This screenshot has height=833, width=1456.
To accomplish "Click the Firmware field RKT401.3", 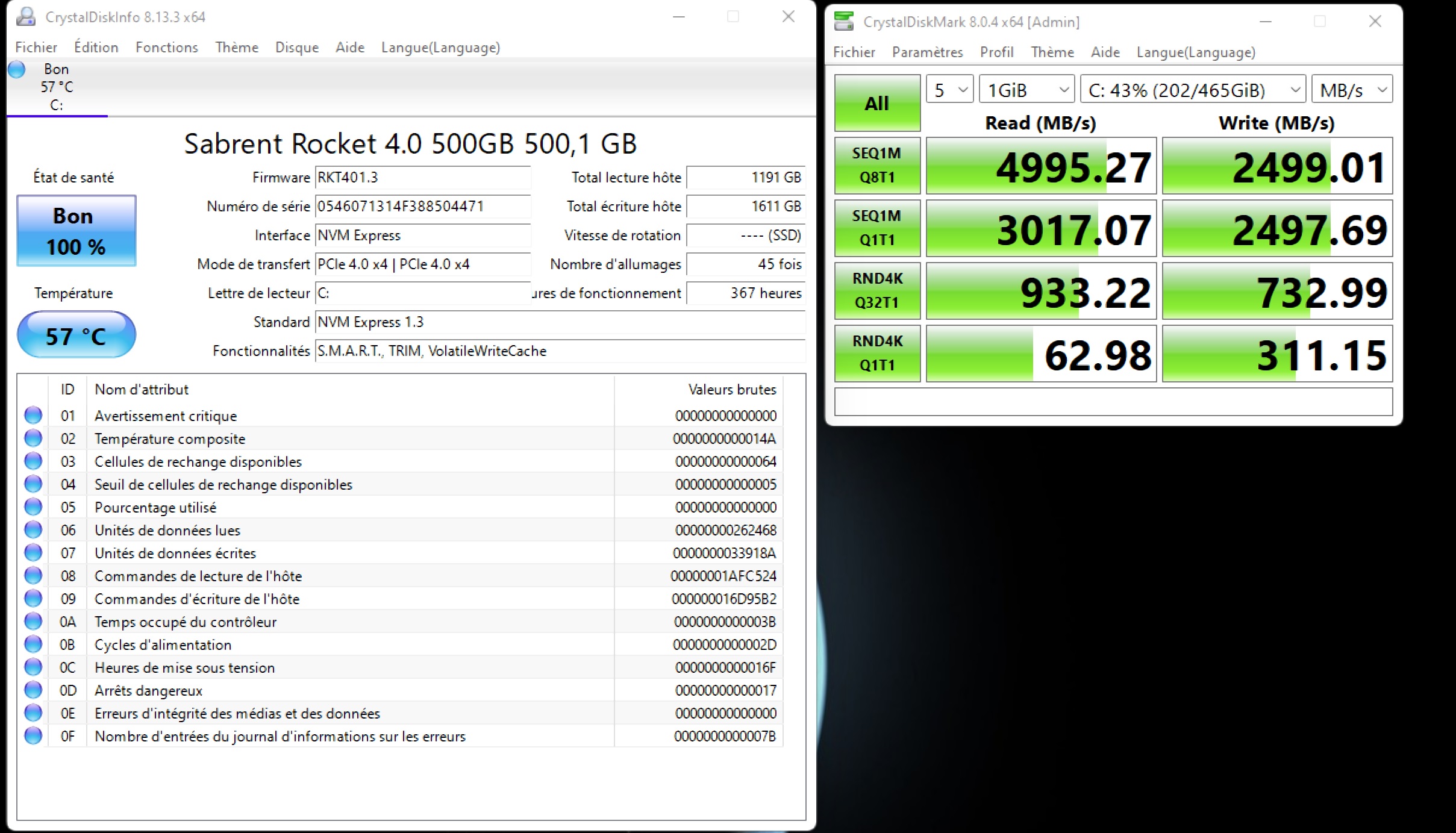I will (x=423, y=177).
